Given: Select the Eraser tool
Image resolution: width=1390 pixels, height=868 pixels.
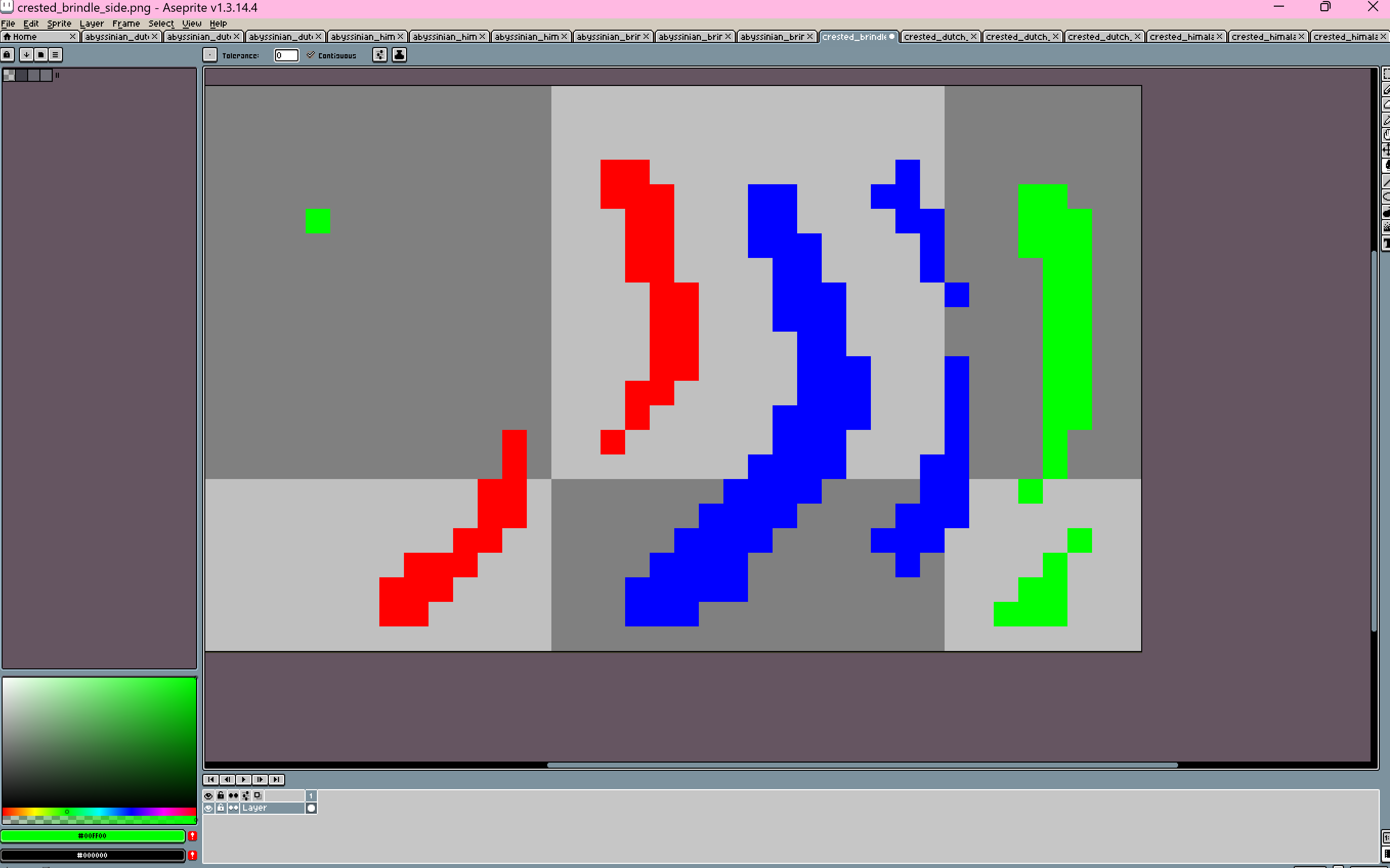Looking at the screenshot, I should point(1386,105).
